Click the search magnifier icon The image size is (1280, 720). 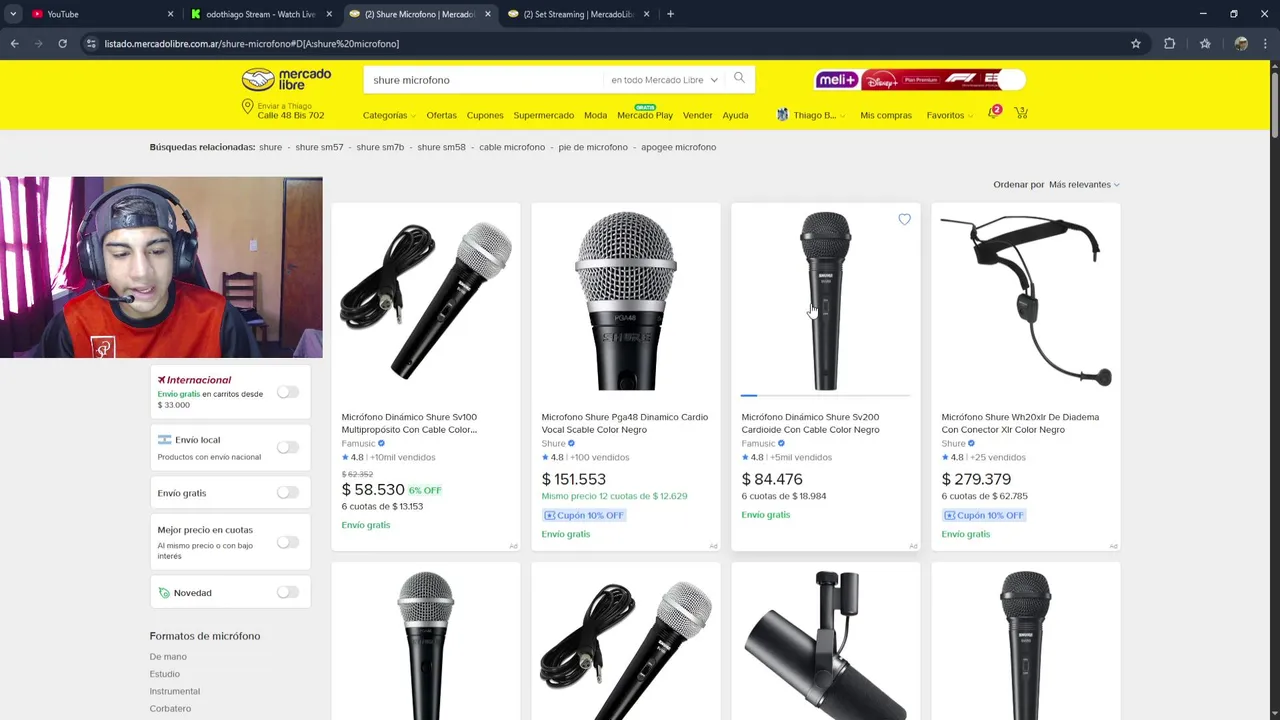tap(739, 78)
